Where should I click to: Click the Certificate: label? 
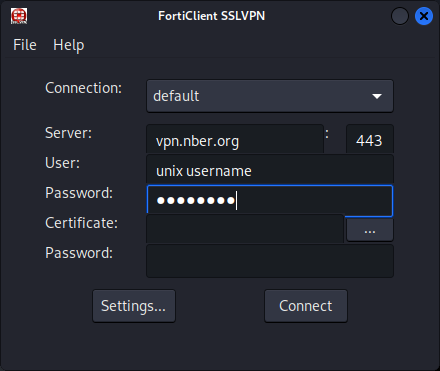pos(82,223)
